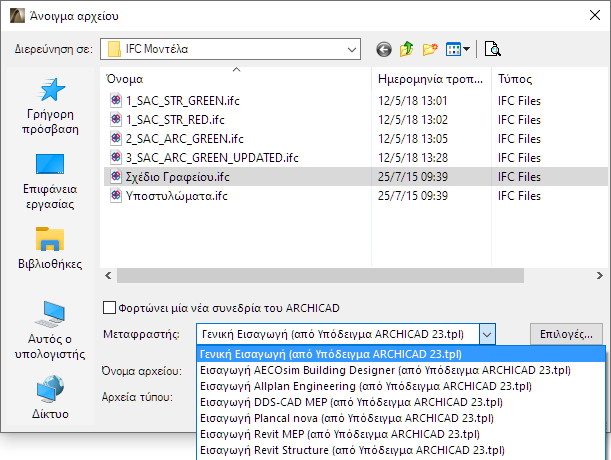This screenshot has height=460, width=611.
Task: Select Εισαγωγή Plancal nova option
Action: (x=401, y=418)
